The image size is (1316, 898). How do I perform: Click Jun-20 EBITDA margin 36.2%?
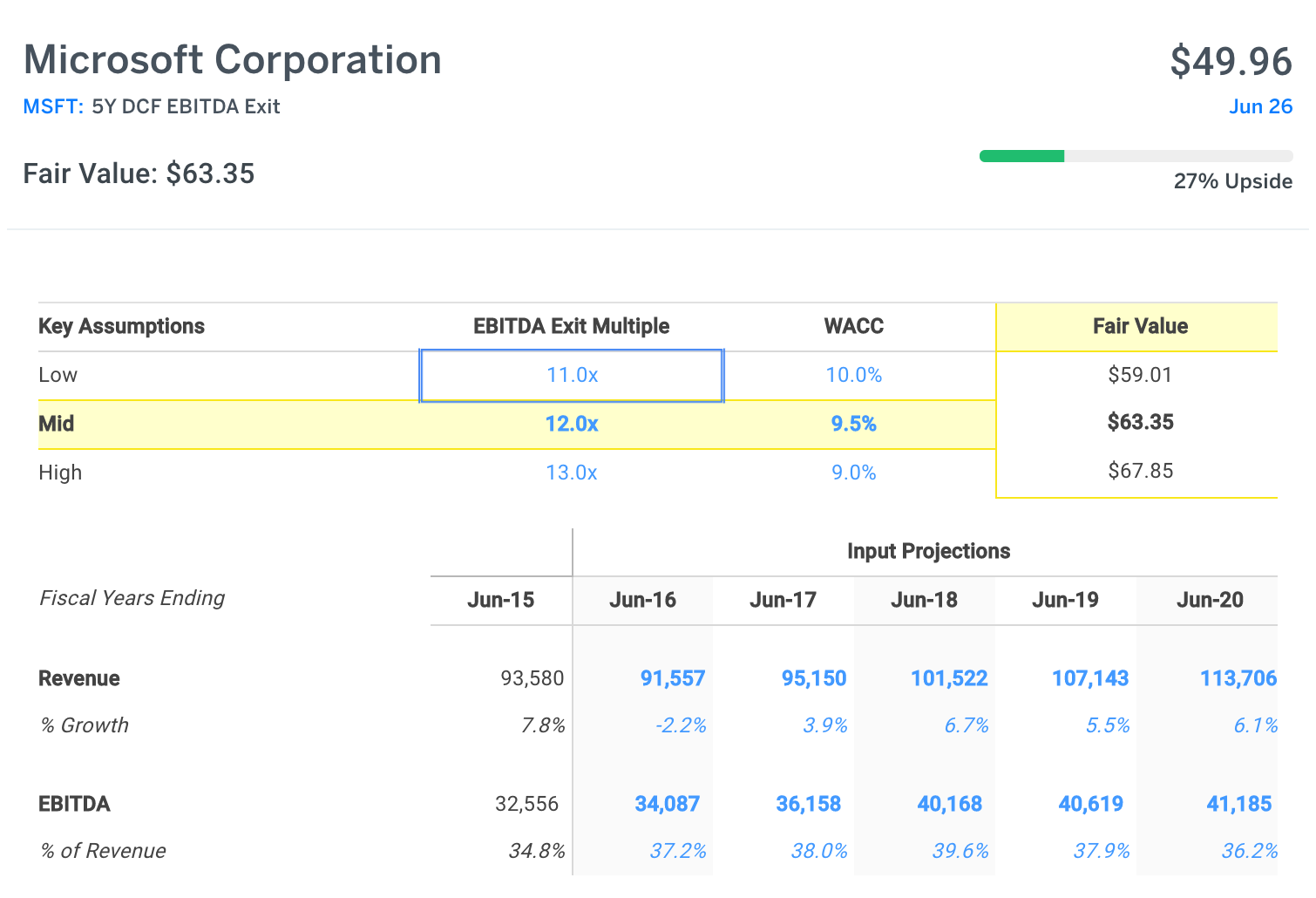[1250, 852]
